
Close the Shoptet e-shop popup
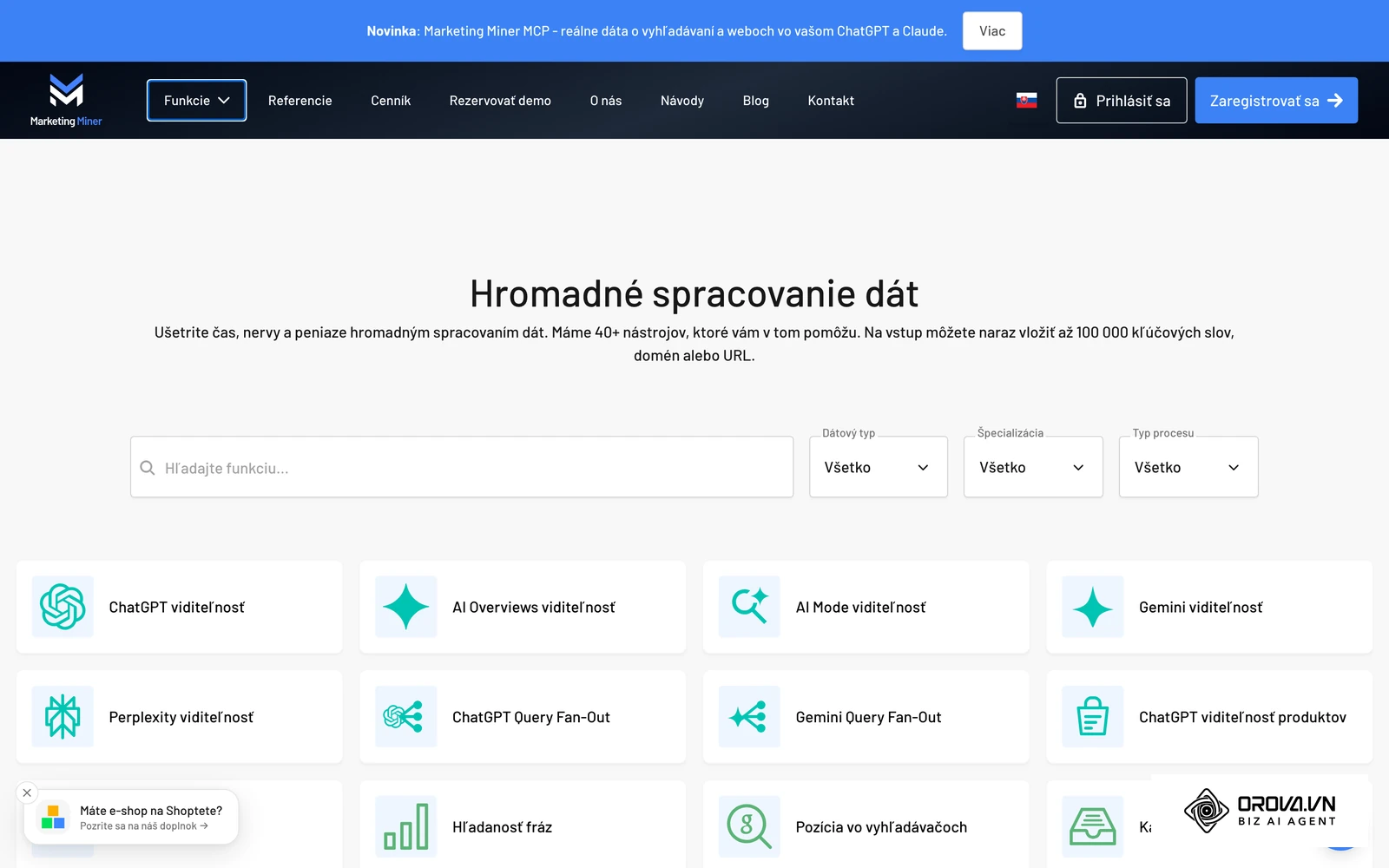(x=27, y=792)
